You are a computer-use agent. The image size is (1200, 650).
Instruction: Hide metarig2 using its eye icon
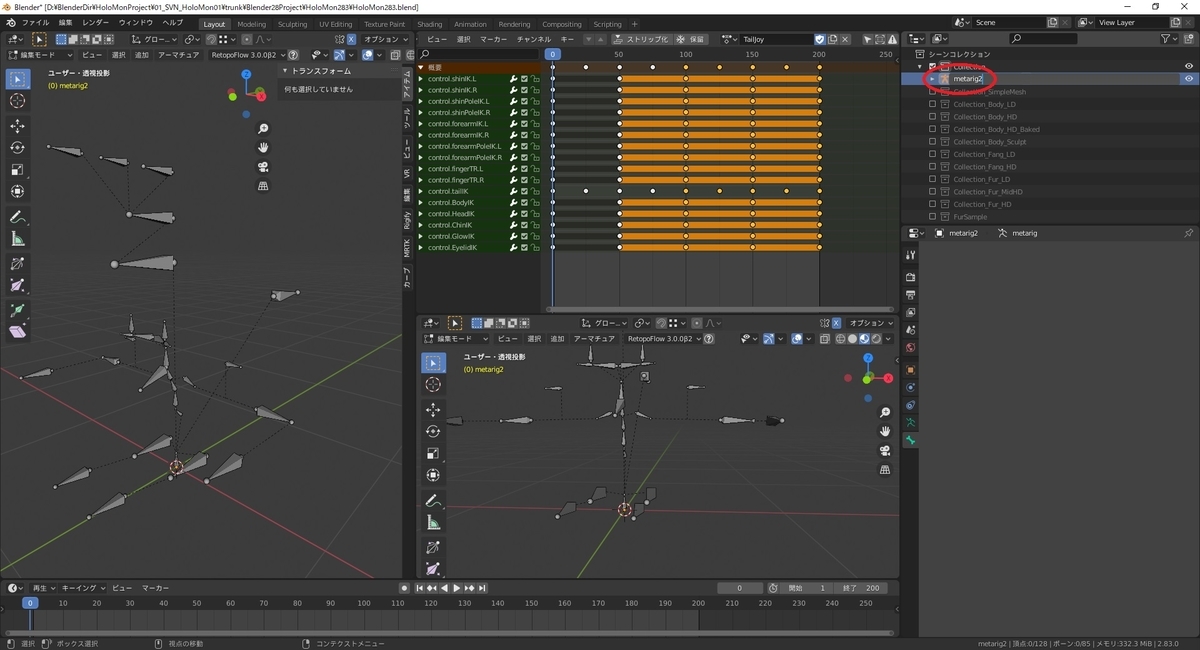1189,79
